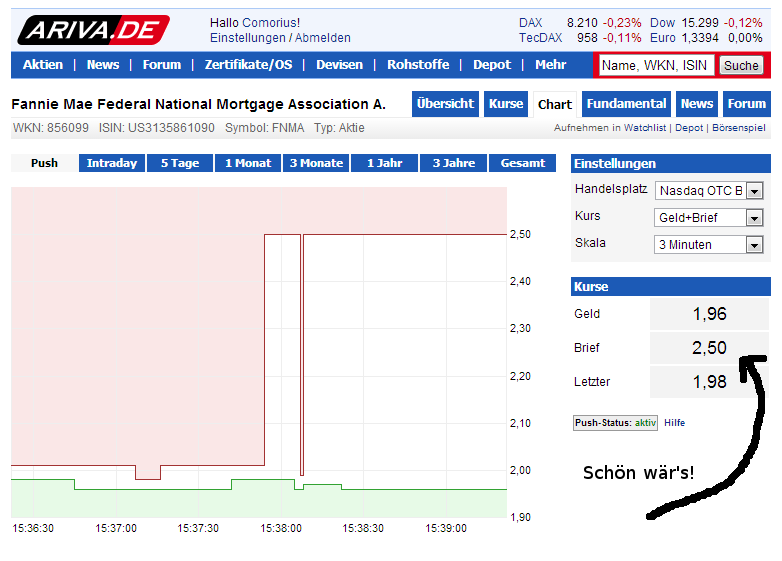Switch to the stock News tab

pos(697,104)
